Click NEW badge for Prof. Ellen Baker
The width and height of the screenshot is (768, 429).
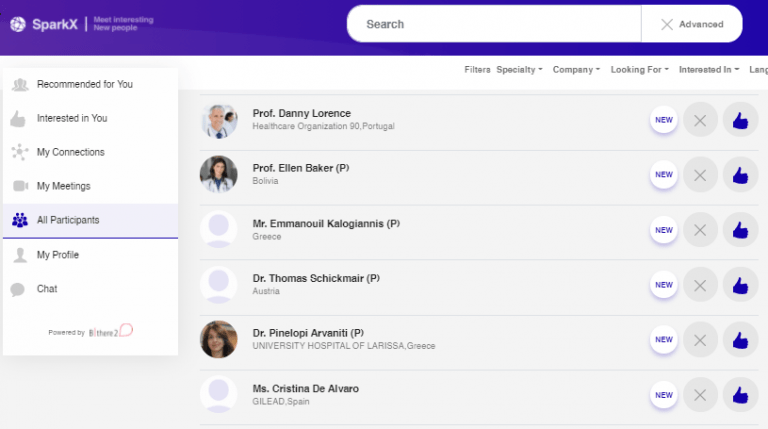664,175
